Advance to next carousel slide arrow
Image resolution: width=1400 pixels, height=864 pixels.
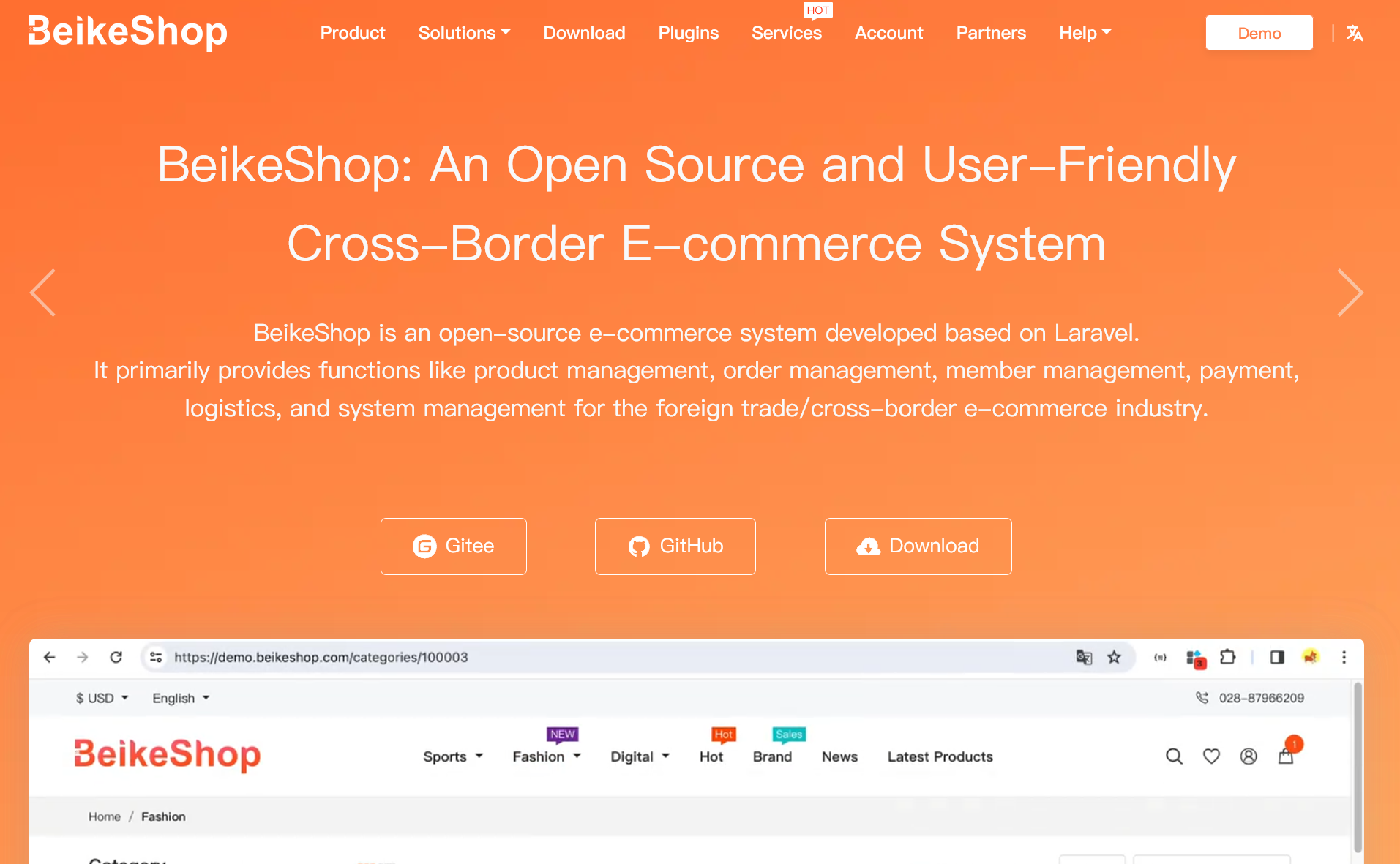[1350, 293]
